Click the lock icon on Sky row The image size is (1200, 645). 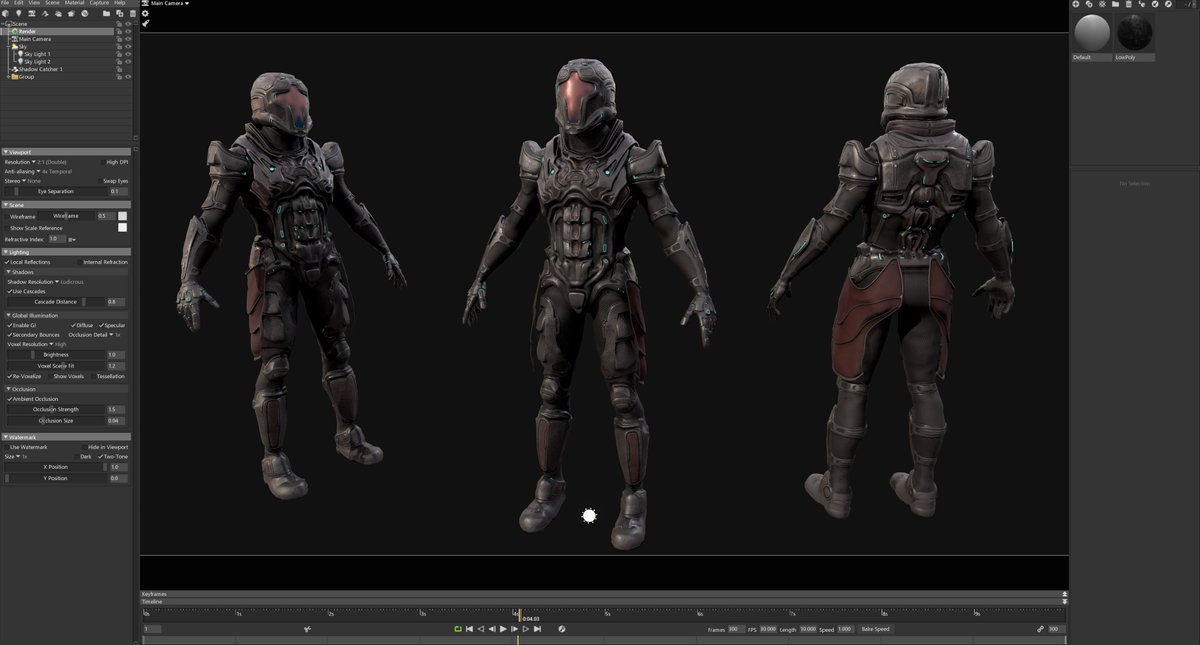pyautogui.click(x=119, y=46)
